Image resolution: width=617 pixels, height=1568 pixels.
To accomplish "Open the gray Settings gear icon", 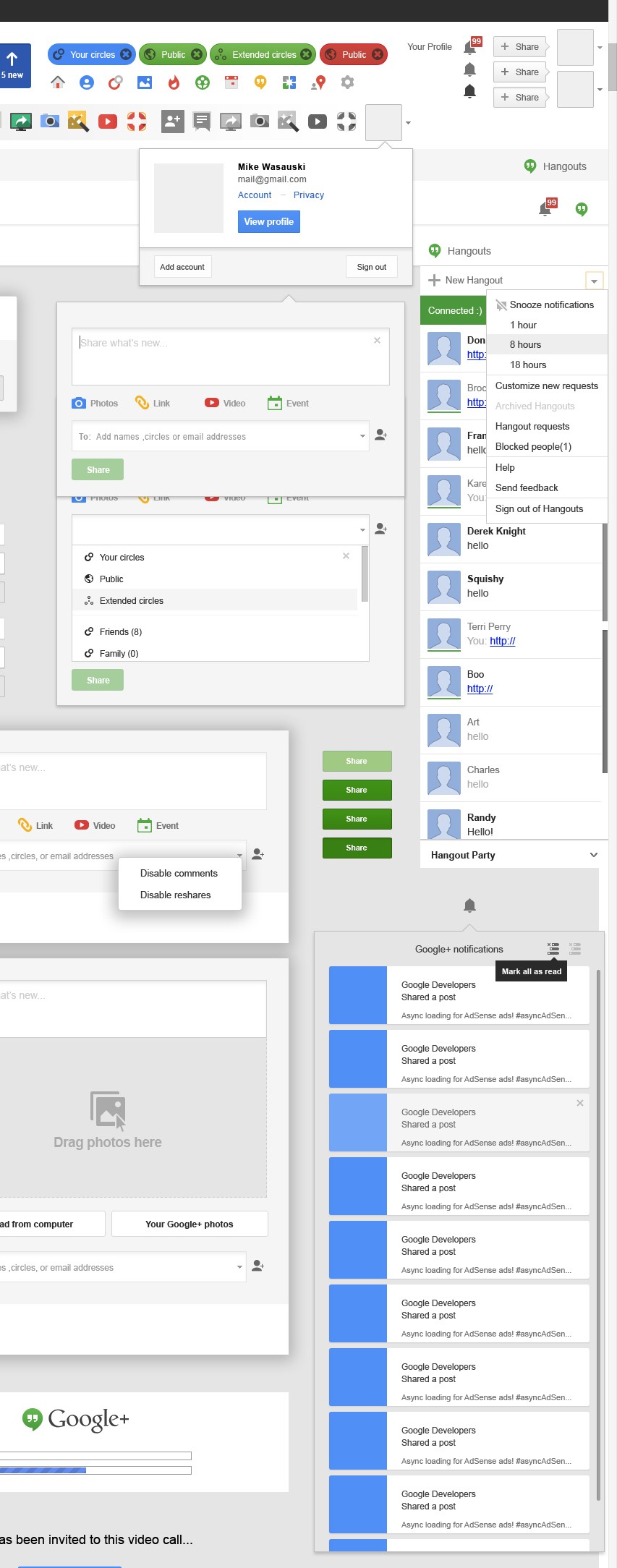I will (347, 82).
